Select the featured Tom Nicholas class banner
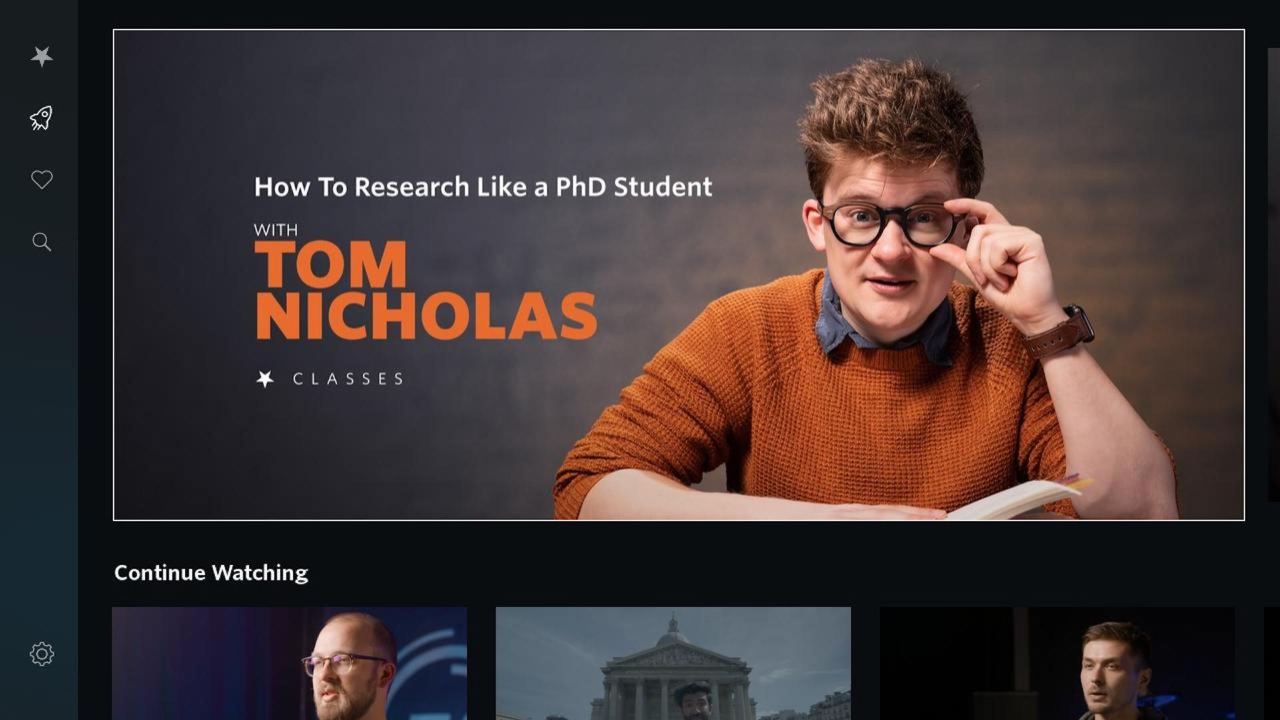1280x720 pixels. point(679,275)
